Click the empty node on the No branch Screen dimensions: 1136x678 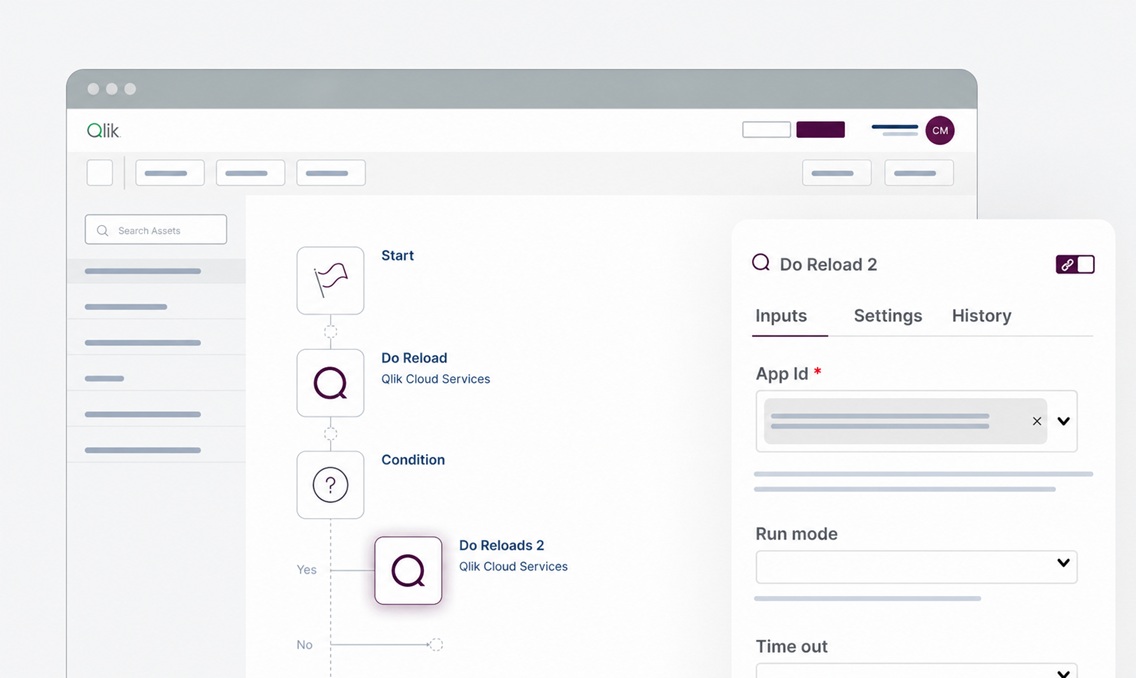(x=435, y=644)
